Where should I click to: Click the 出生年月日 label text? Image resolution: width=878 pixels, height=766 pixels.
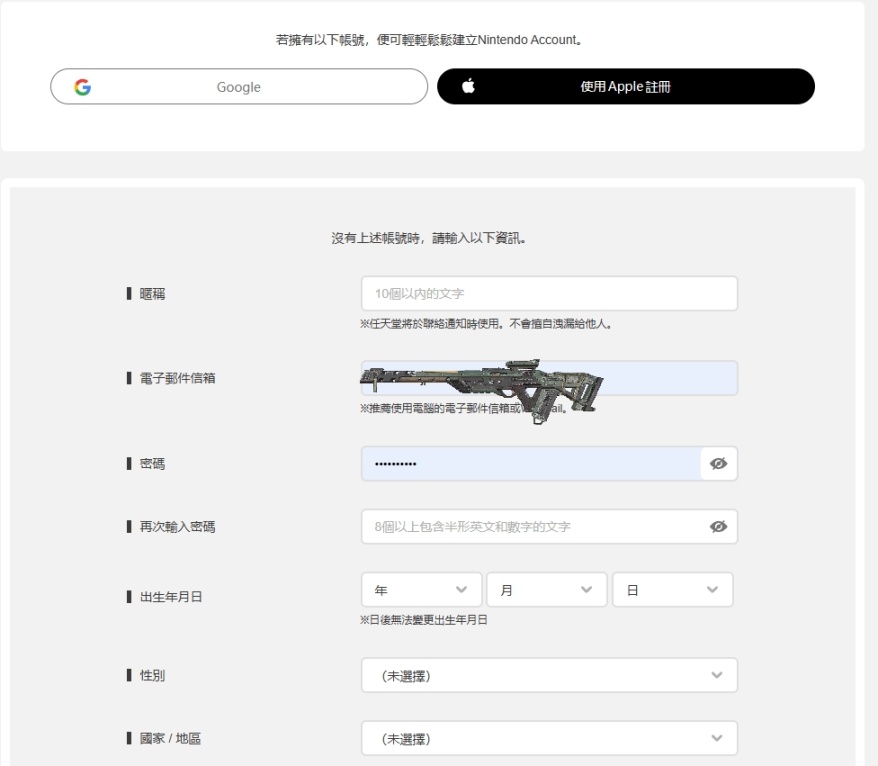tap(171, 597)
